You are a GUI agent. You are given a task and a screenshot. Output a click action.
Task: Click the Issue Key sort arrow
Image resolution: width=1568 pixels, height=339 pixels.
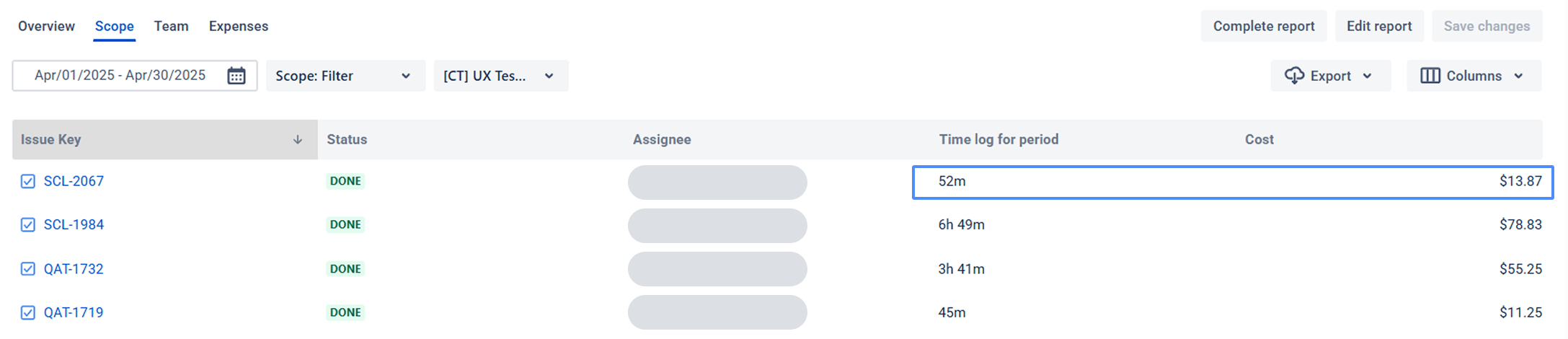298,140
